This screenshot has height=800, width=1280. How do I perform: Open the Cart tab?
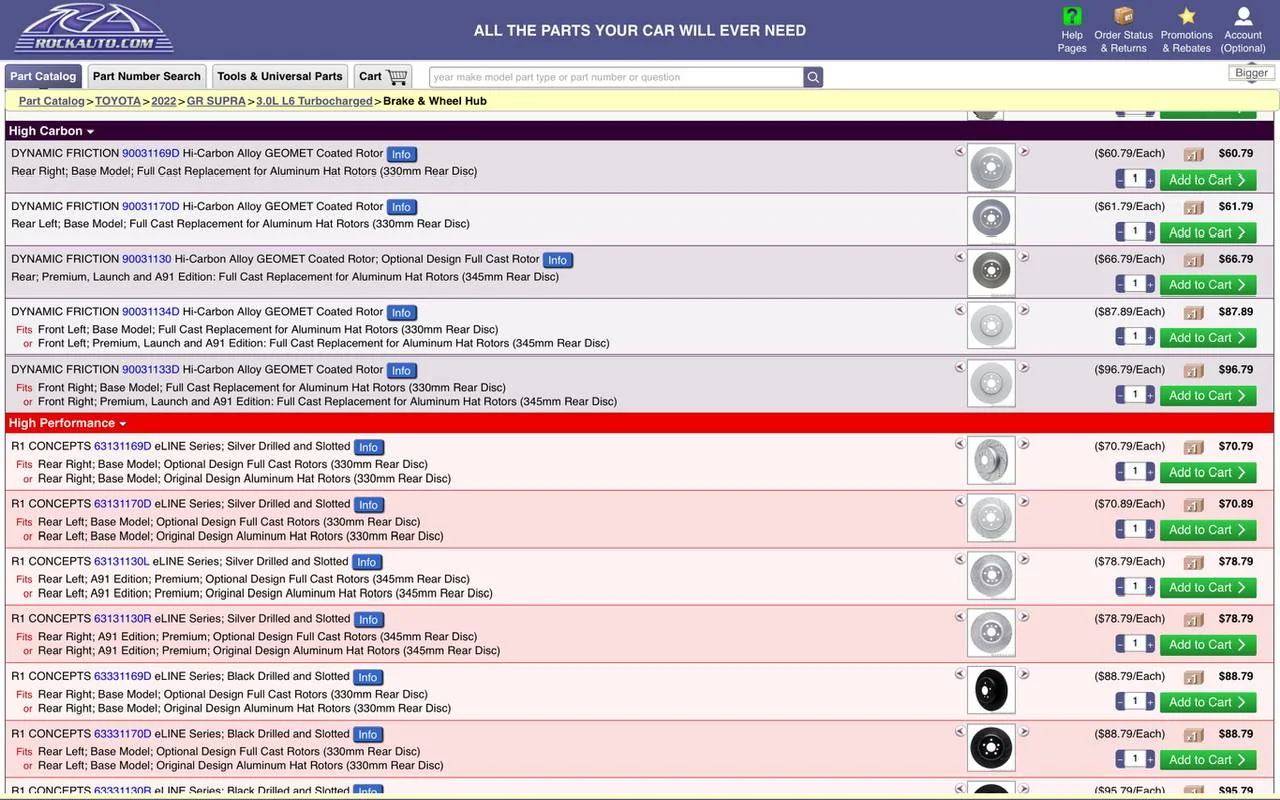[383, 76]
